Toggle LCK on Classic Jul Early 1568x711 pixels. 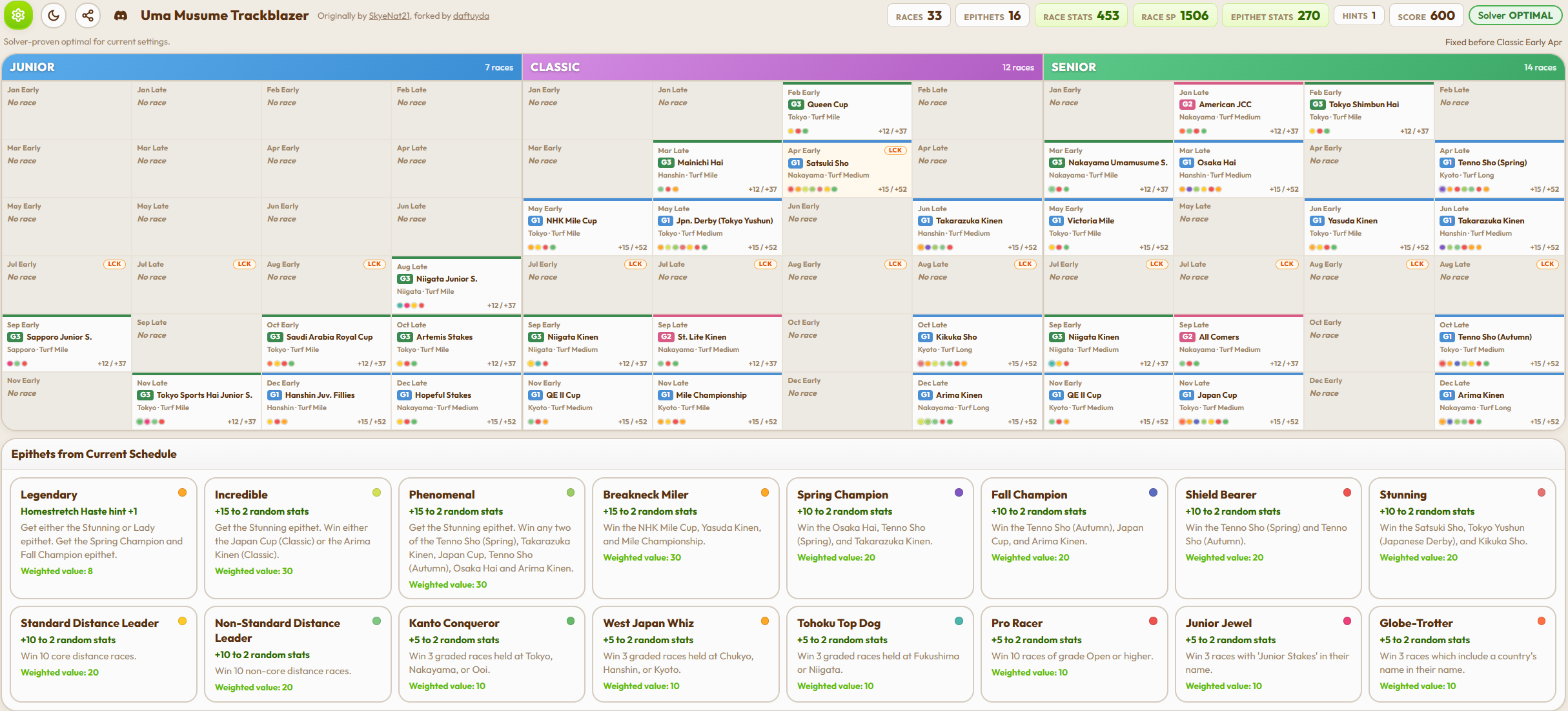pyautogui.click(x=635, y=264)
